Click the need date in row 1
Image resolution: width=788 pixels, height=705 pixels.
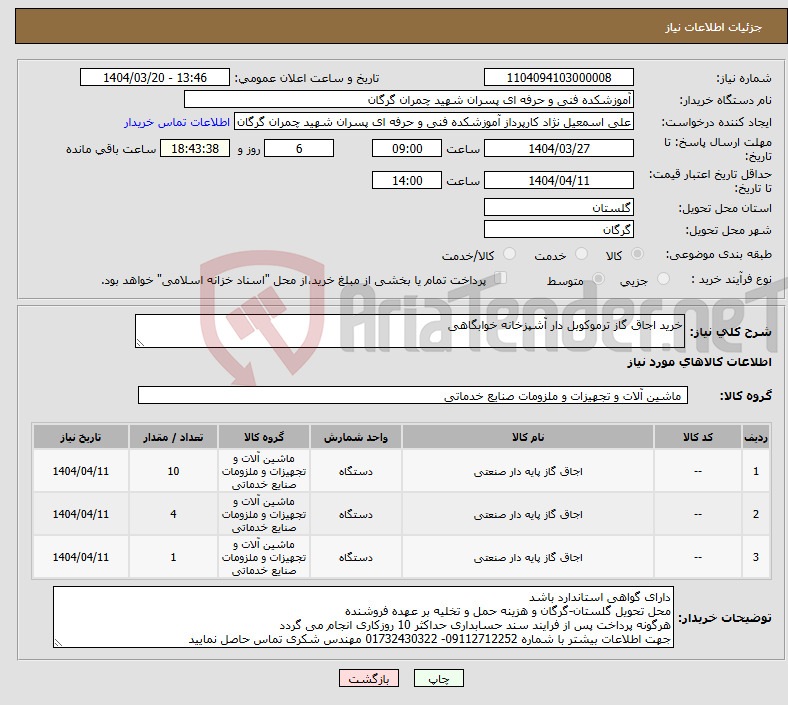point(80,471)
